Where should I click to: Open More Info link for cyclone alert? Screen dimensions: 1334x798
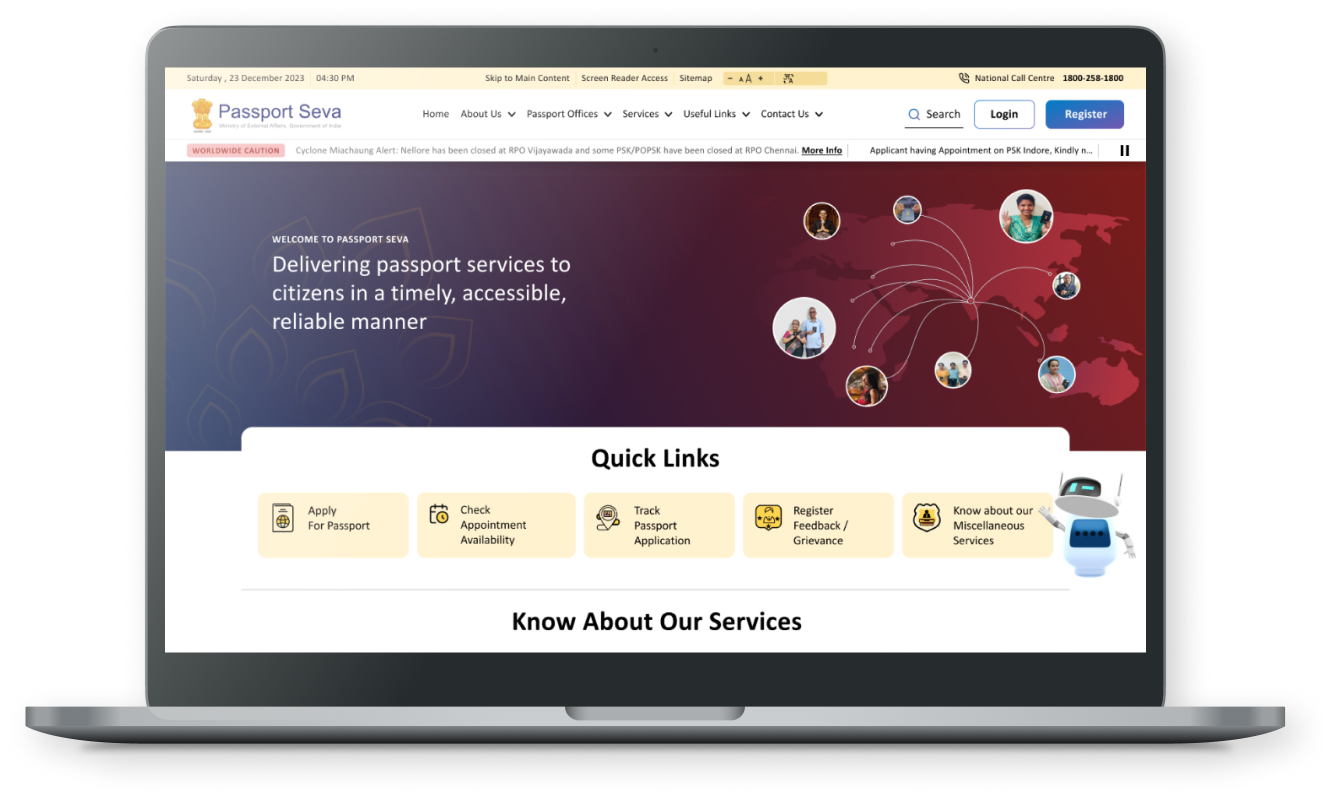[x=822, y=151]
